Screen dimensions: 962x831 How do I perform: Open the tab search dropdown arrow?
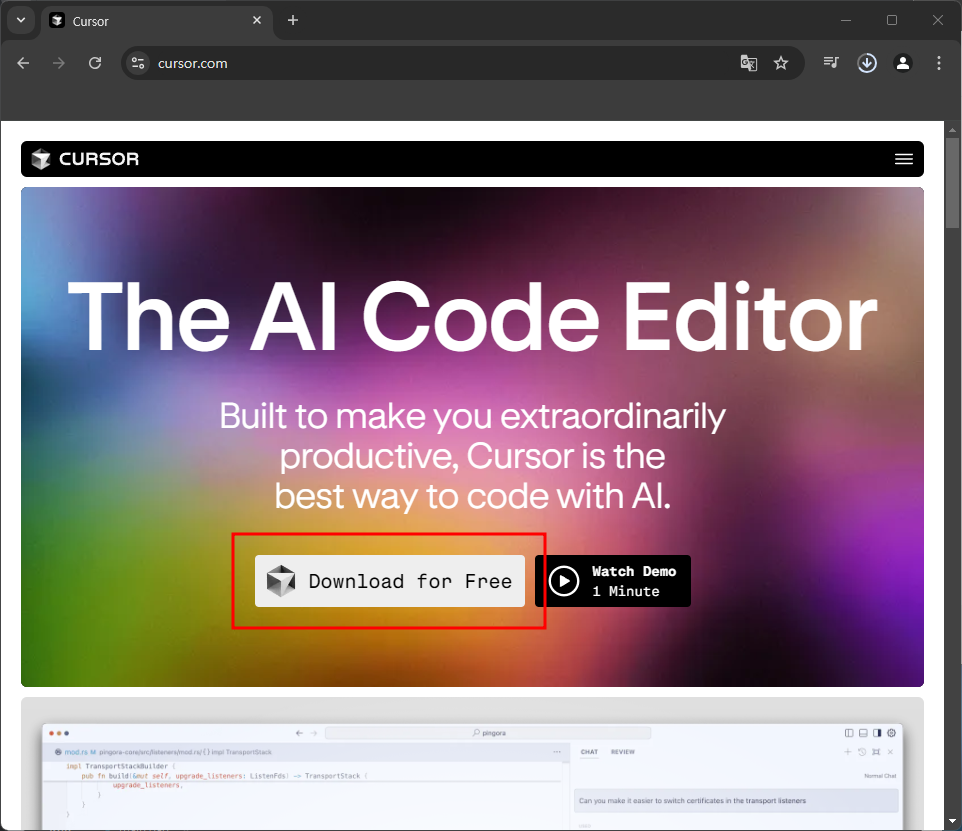click(x=21, y=20)
